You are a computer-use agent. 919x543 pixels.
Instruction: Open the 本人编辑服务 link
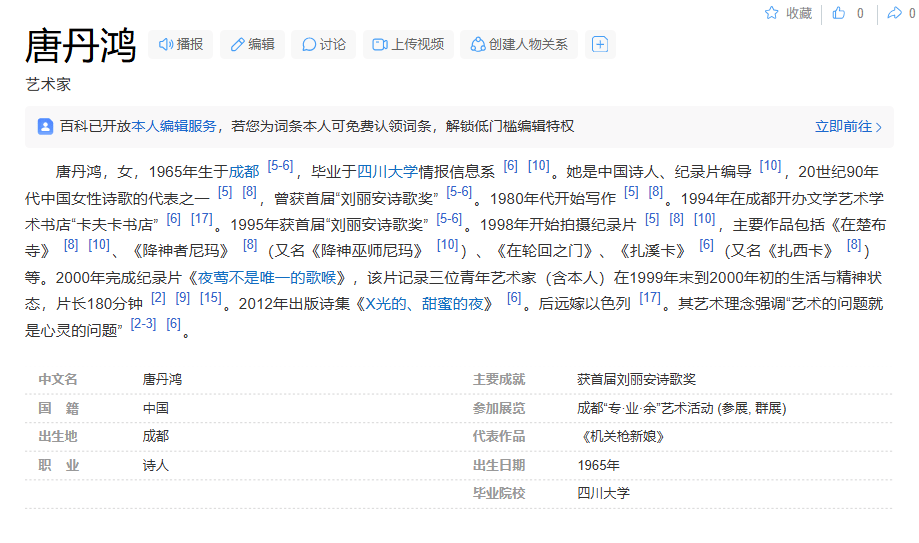174,127
